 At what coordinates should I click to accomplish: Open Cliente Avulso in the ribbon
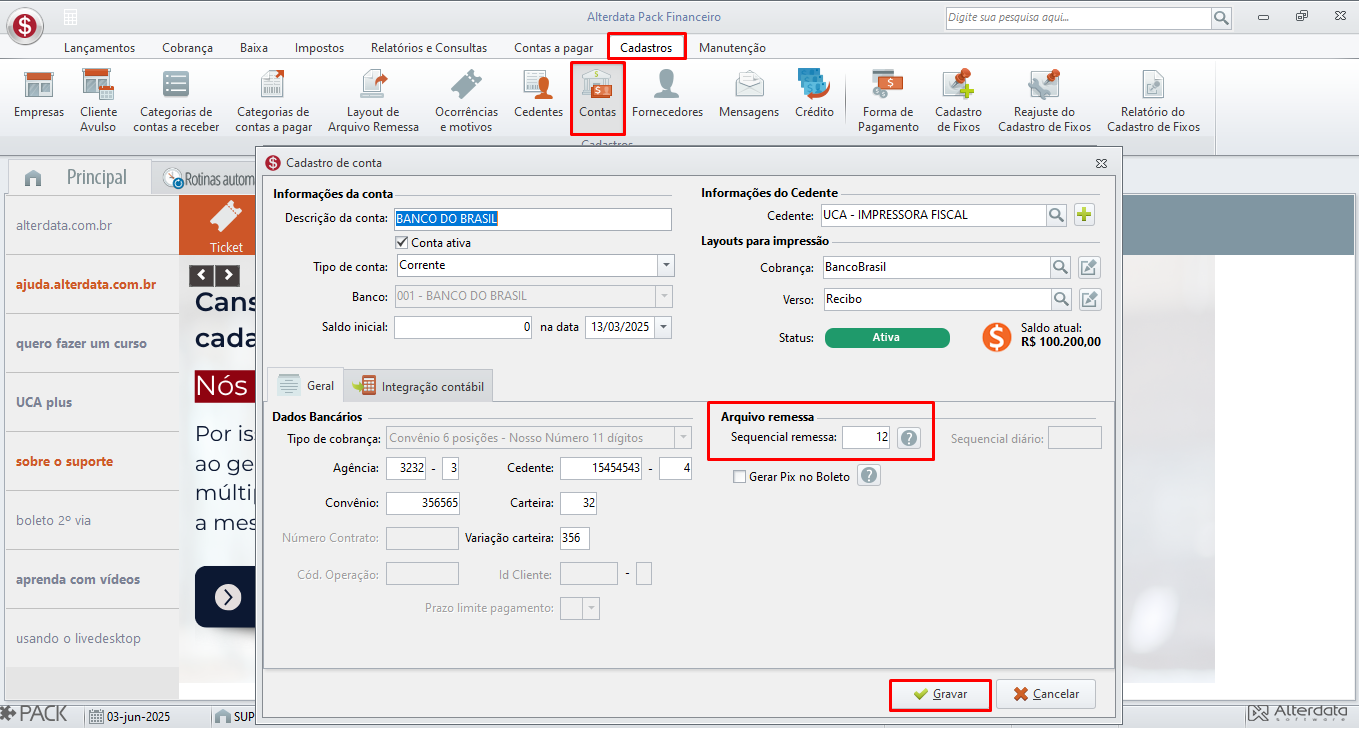(98, 100)
